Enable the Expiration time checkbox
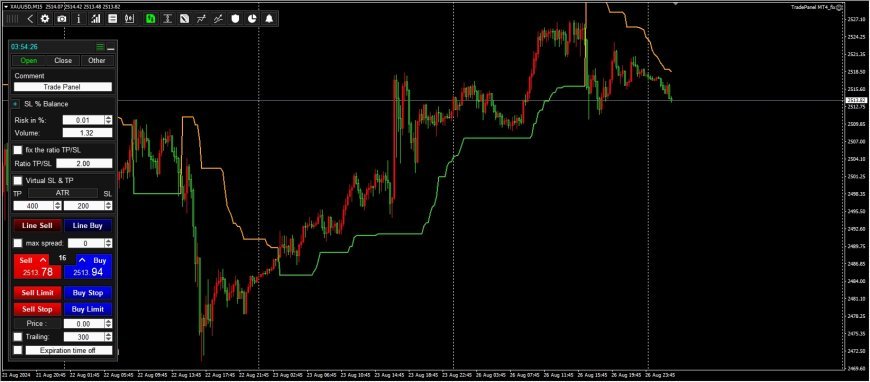The height and width of the screenshot is (382, 870). coord(18,350)
